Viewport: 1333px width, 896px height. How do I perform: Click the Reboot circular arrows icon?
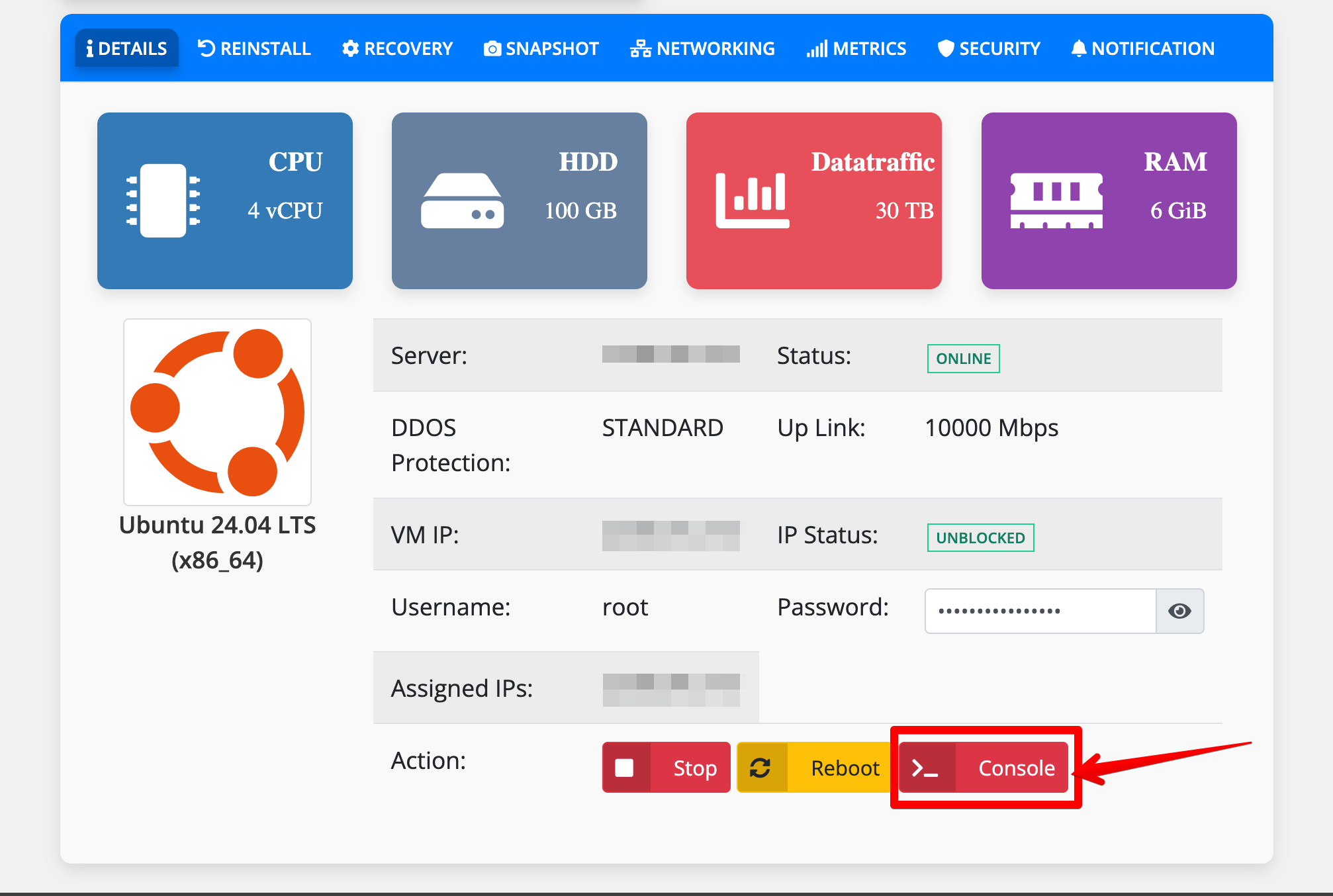point(760,768)
